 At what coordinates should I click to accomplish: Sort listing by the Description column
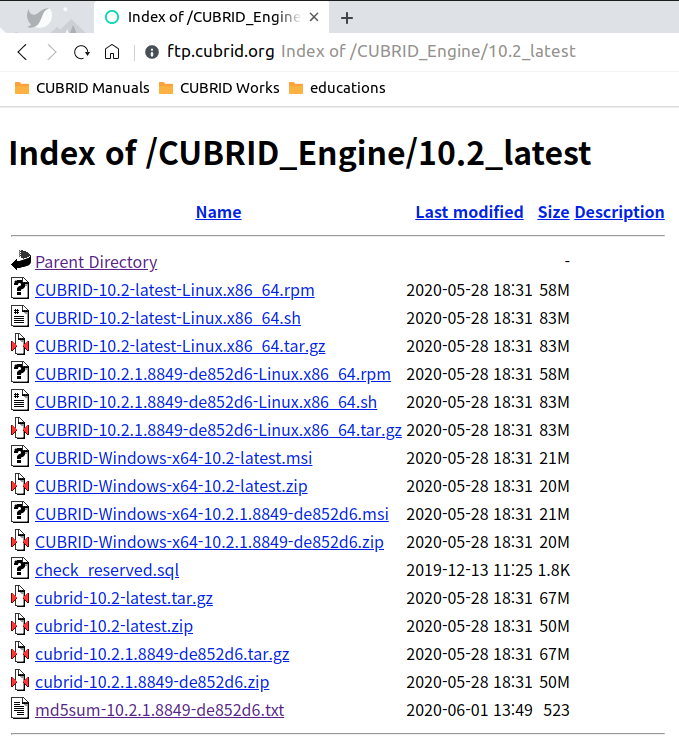point(620,212)
